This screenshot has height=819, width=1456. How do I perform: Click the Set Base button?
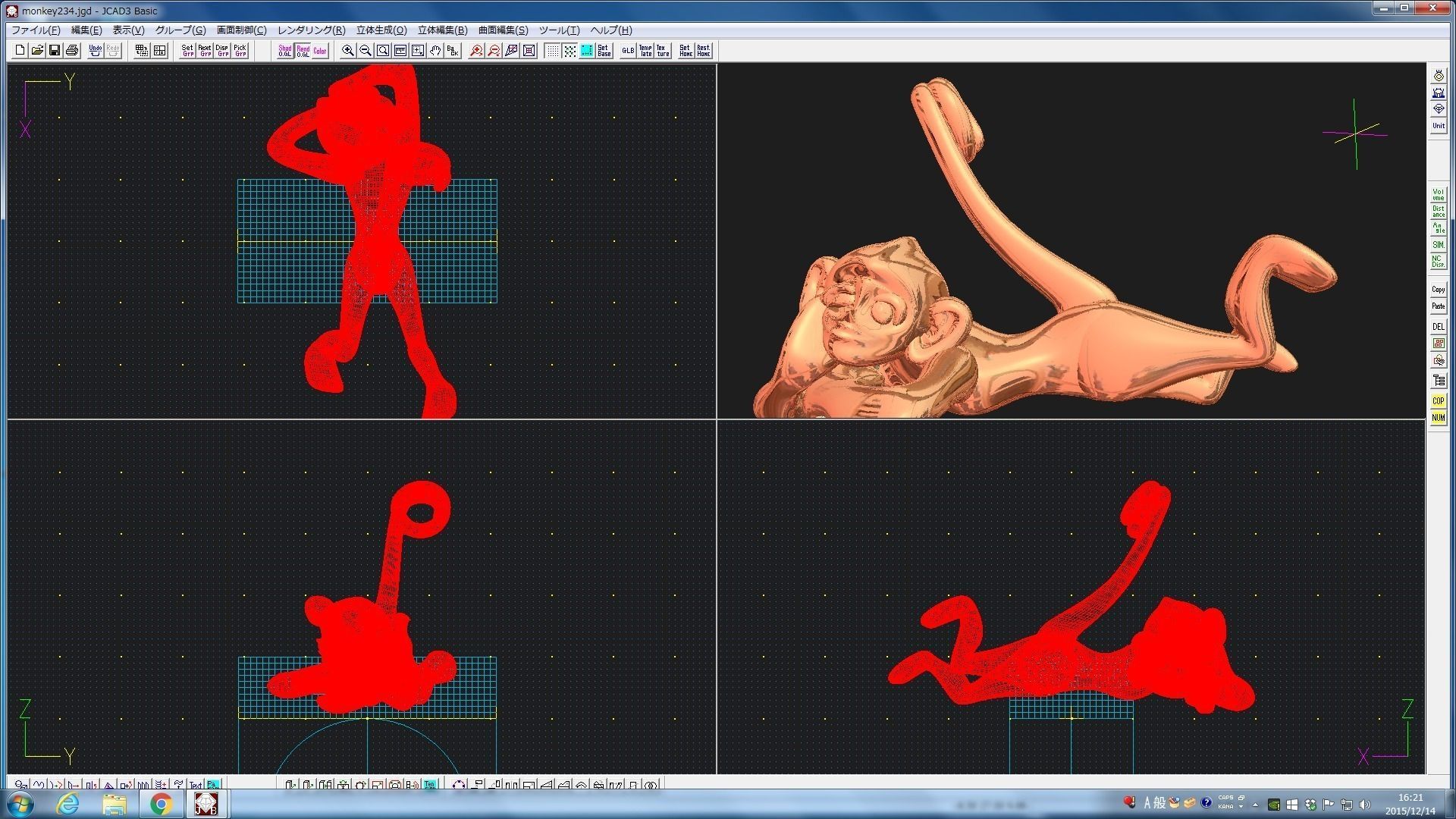(x=604, y=51)
